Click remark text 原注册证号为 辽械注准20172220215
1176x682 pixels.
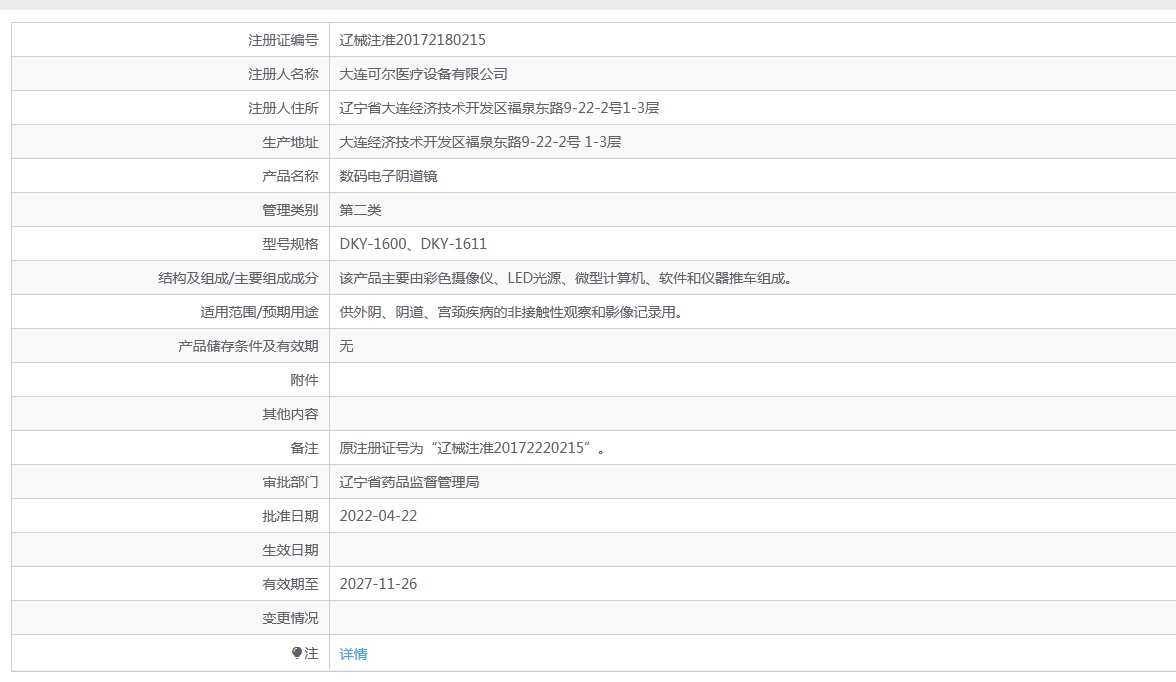(x=472, y=448)
